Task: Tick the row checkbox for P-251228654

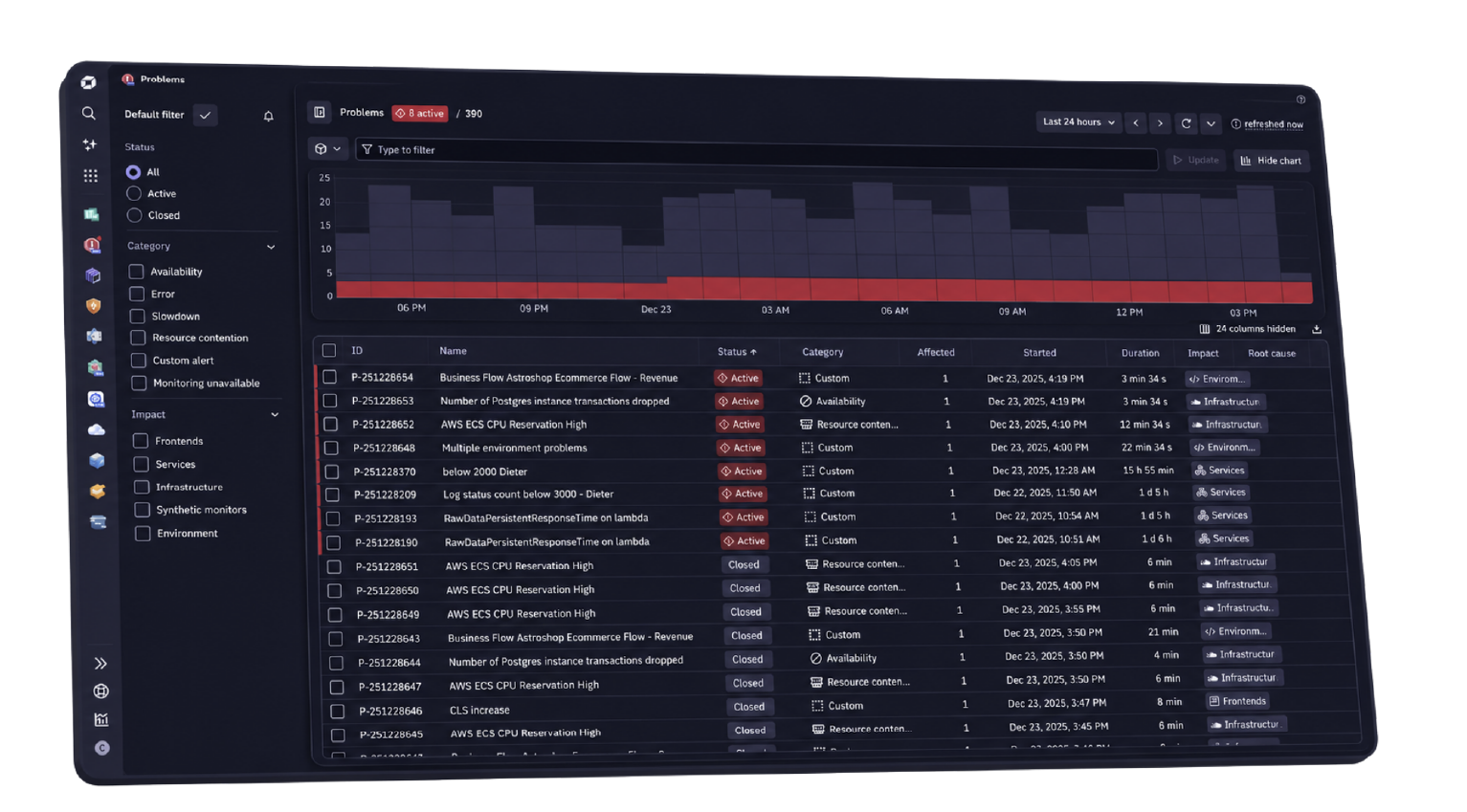Action: 329,377
